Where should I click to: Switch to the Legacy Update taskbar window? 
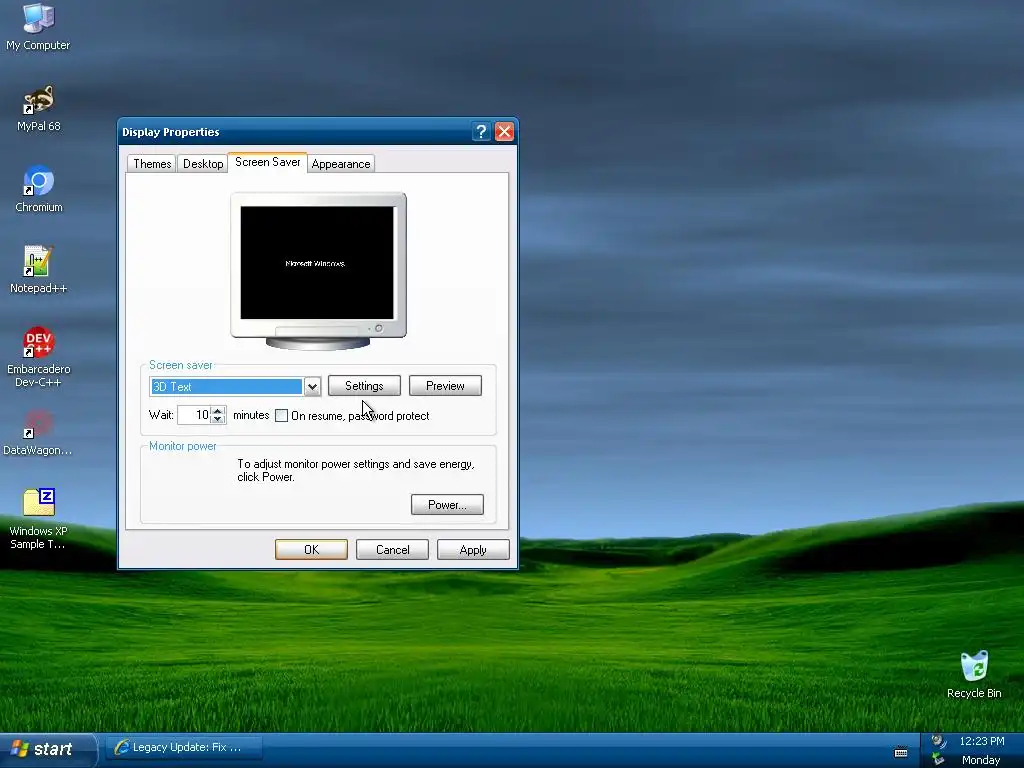184,747
